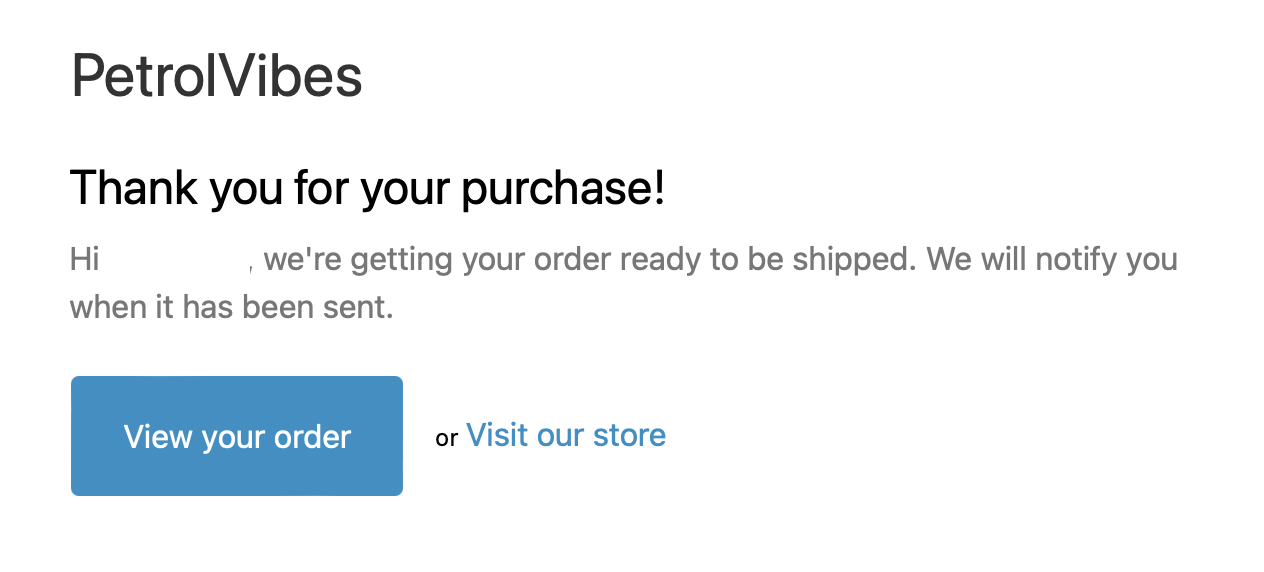
Task: Click the redacted customer name after Hi
Action: coord(177,258)
